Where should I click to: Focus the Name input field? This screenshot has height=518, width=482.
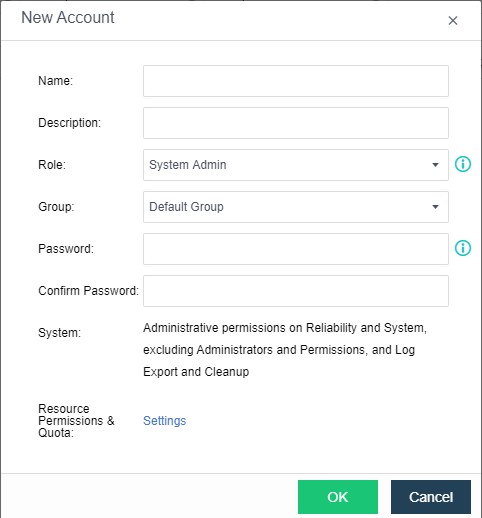click(296, 81)
